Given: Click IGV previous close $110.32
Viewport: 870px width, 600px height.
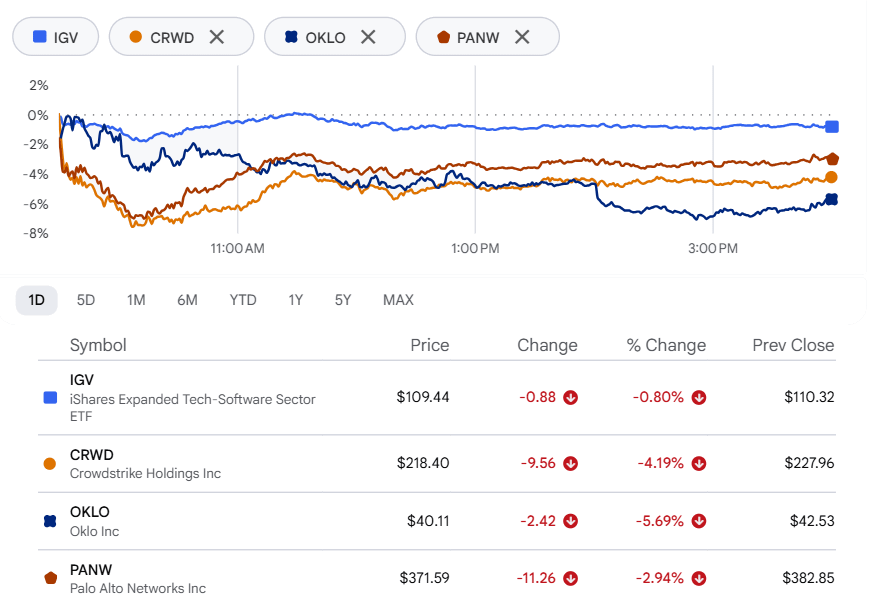Looking at the screenshot, I should 809,397.
